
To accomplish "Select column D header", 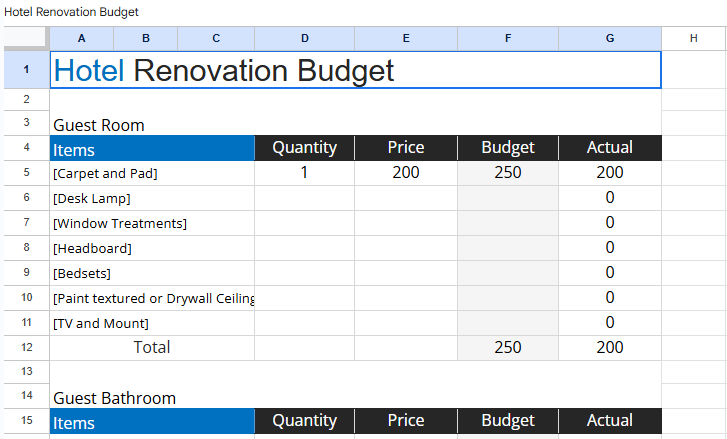I will click(x=304, y=38).
